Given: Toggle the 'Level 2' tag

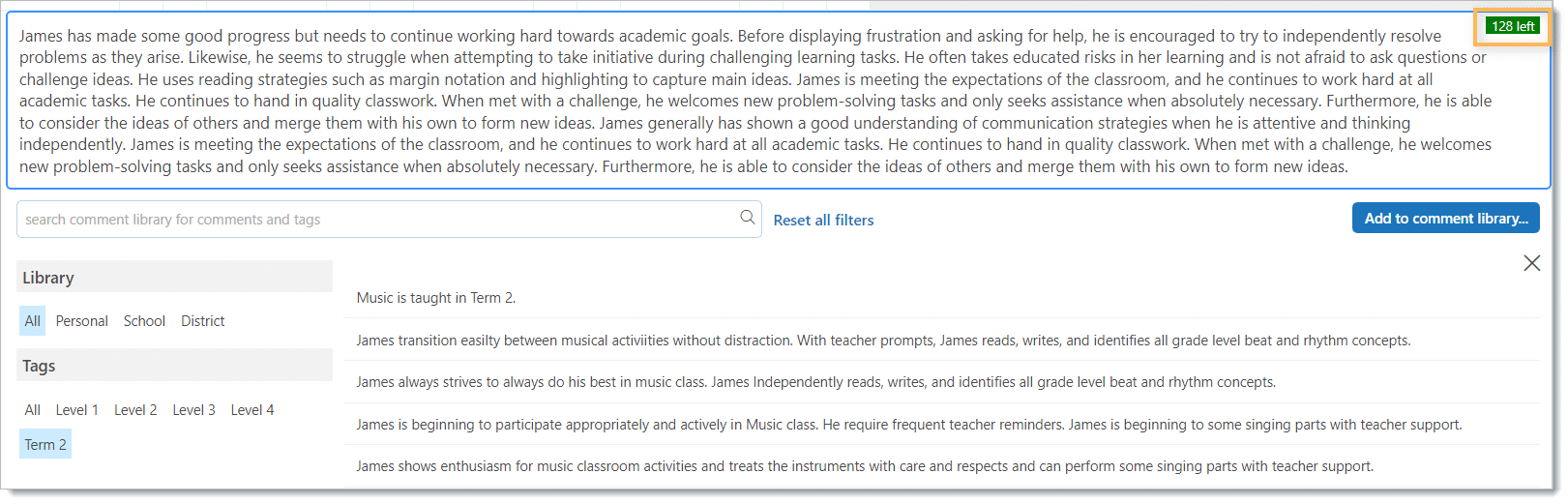Looking at the screenshot, I should coord(135,410).
